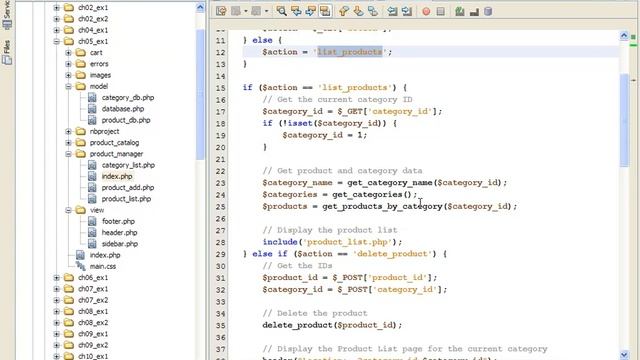Expand the images folder
This screenshot has height=360, width=640.
click(x=69, y=75)
